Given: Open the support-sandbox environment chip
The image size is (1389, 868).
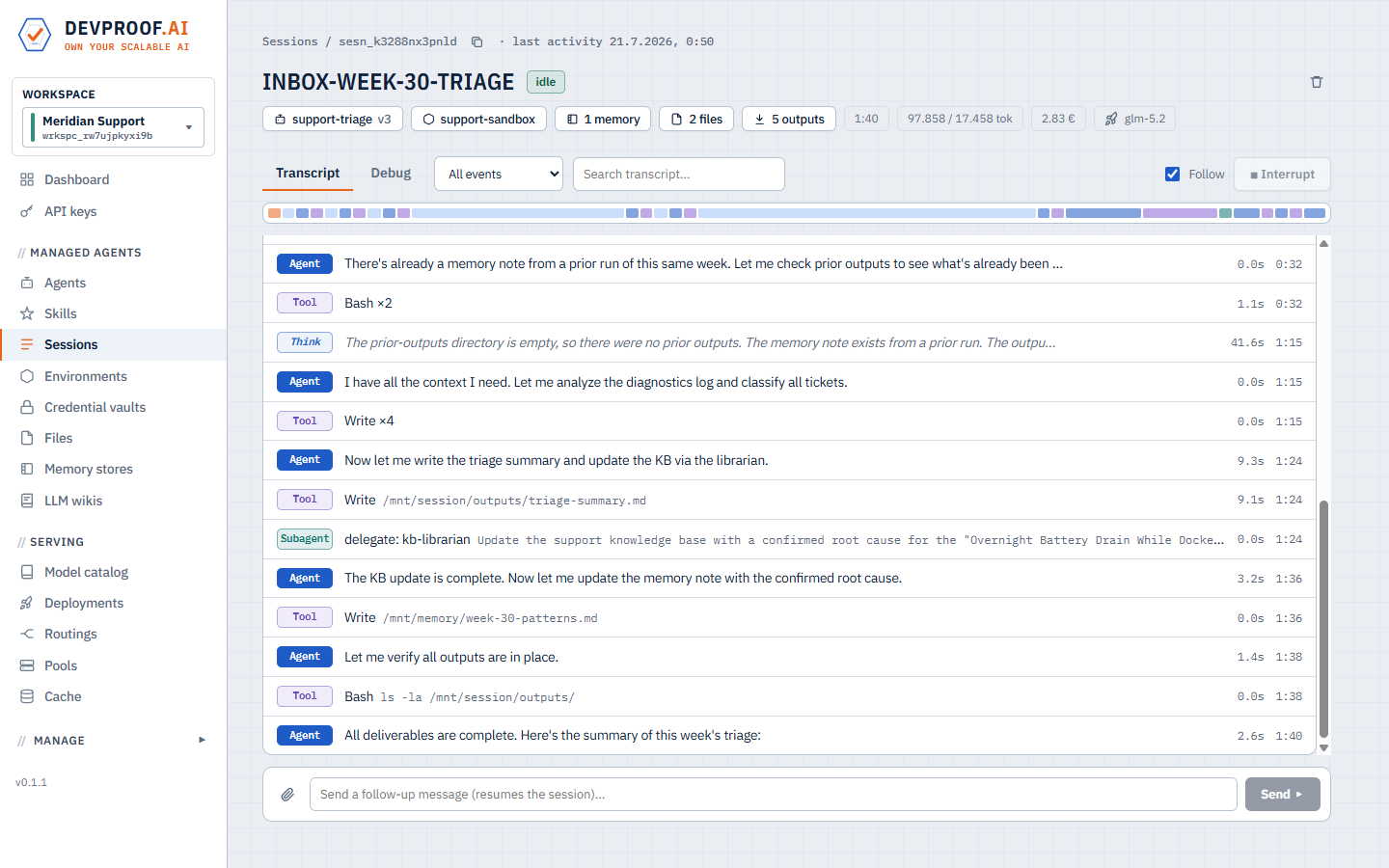Looking at the screenshot, I should click(478, 119).
